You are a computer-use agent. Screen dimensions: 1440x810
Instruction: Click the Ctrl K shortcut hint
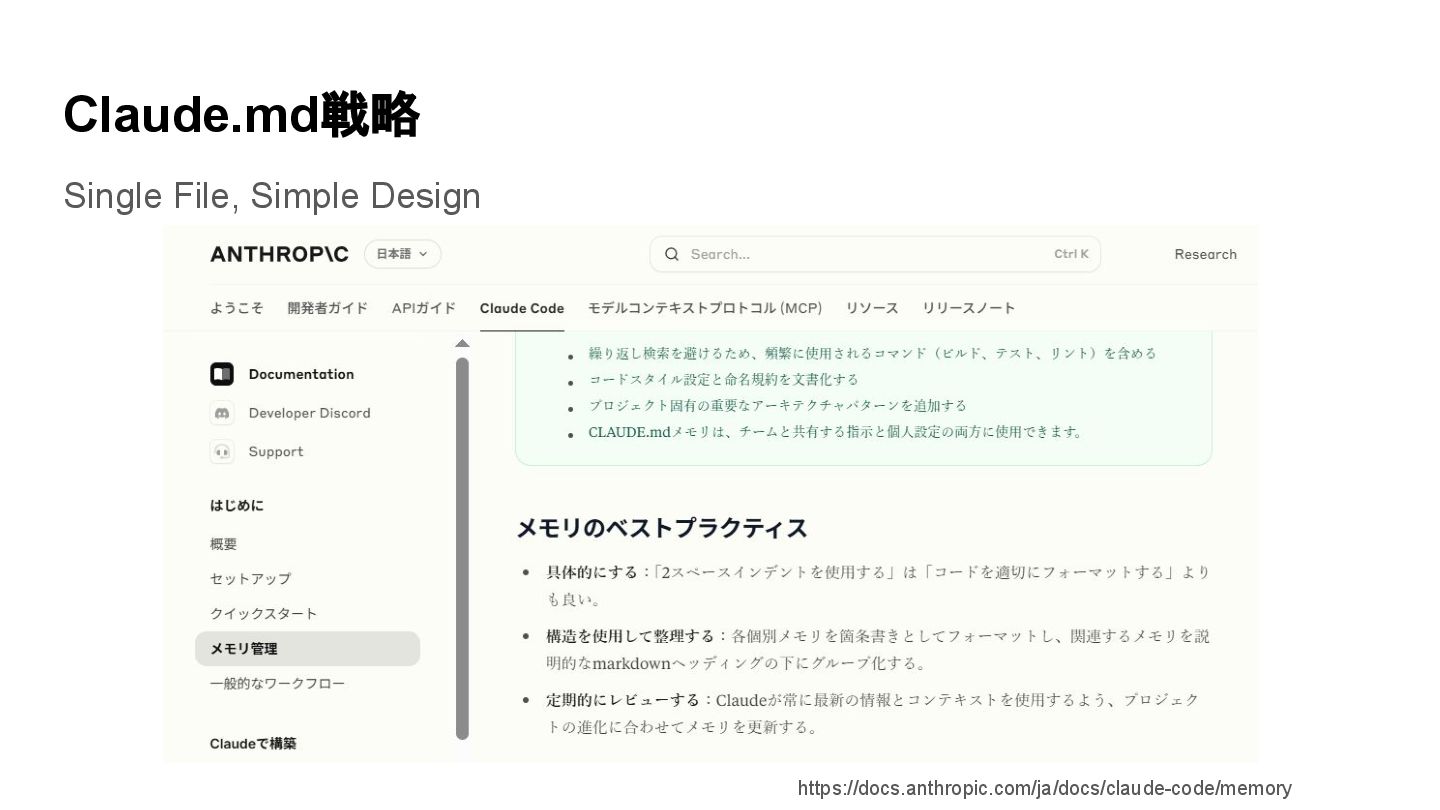click(1071, 254)
